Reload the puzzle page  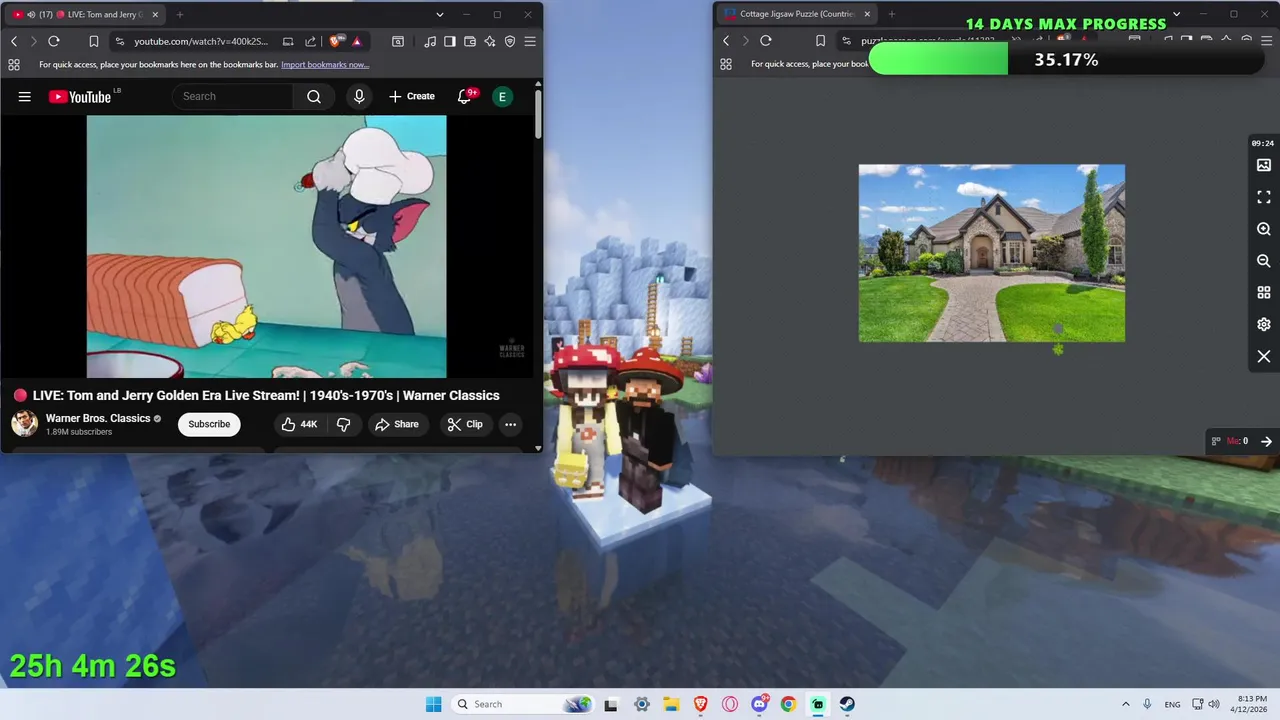coord(766,41)
